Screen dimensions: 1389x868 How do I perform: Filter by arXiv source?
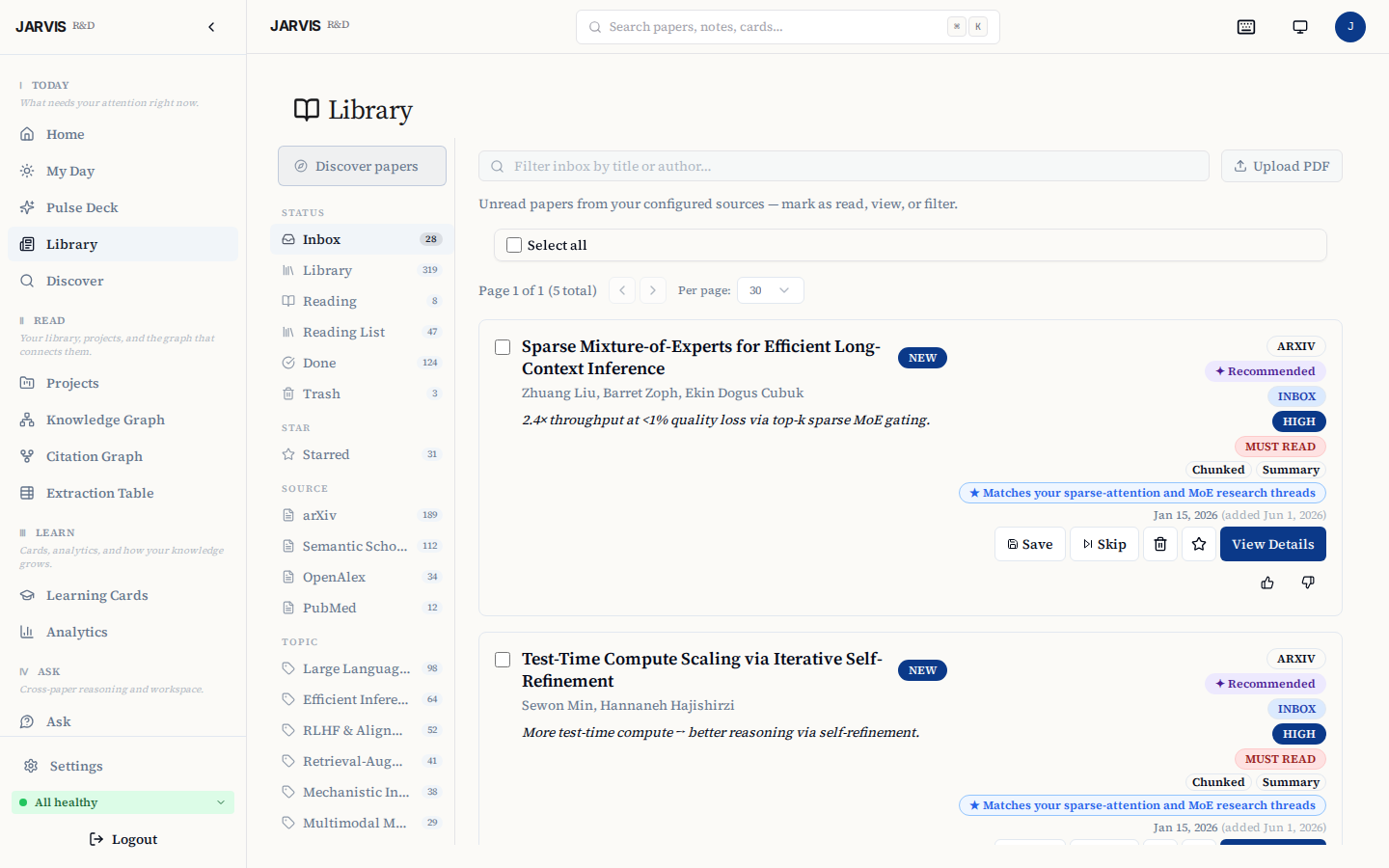(362, 515)
